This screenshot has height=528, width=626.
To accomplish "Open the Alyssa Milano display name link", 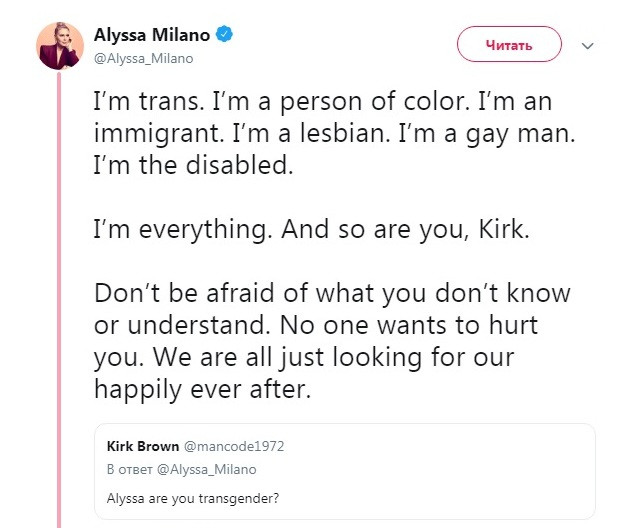I will point(152,35).
